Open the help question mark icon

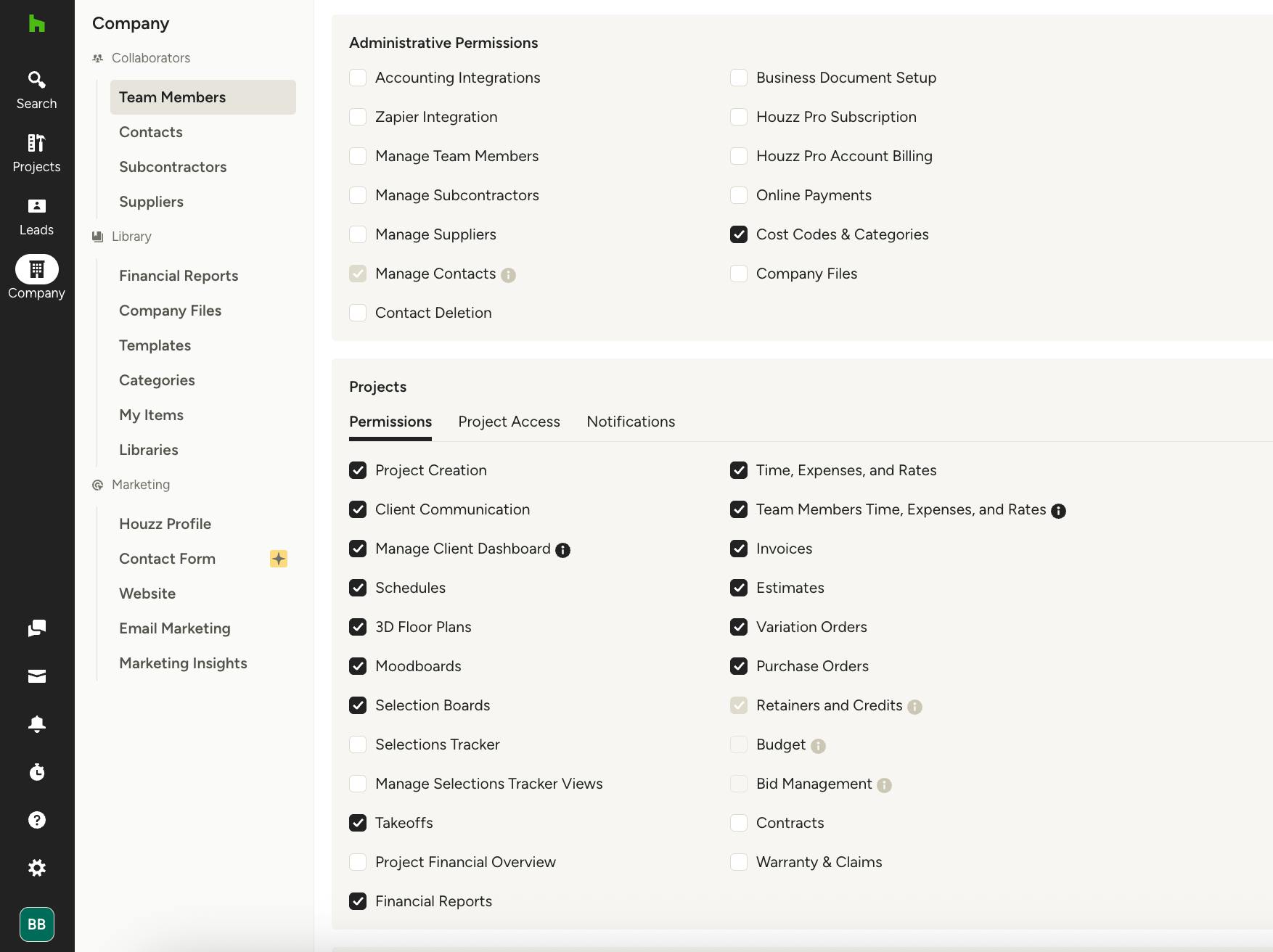pyautogui.click(x=37, y=820)
